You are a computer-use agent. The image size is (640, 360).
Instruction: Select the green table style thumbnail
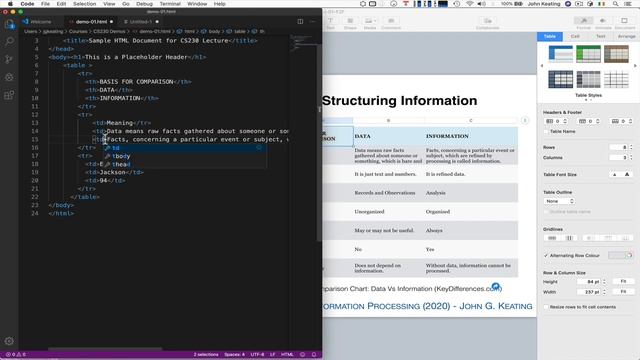pos(589,54)
